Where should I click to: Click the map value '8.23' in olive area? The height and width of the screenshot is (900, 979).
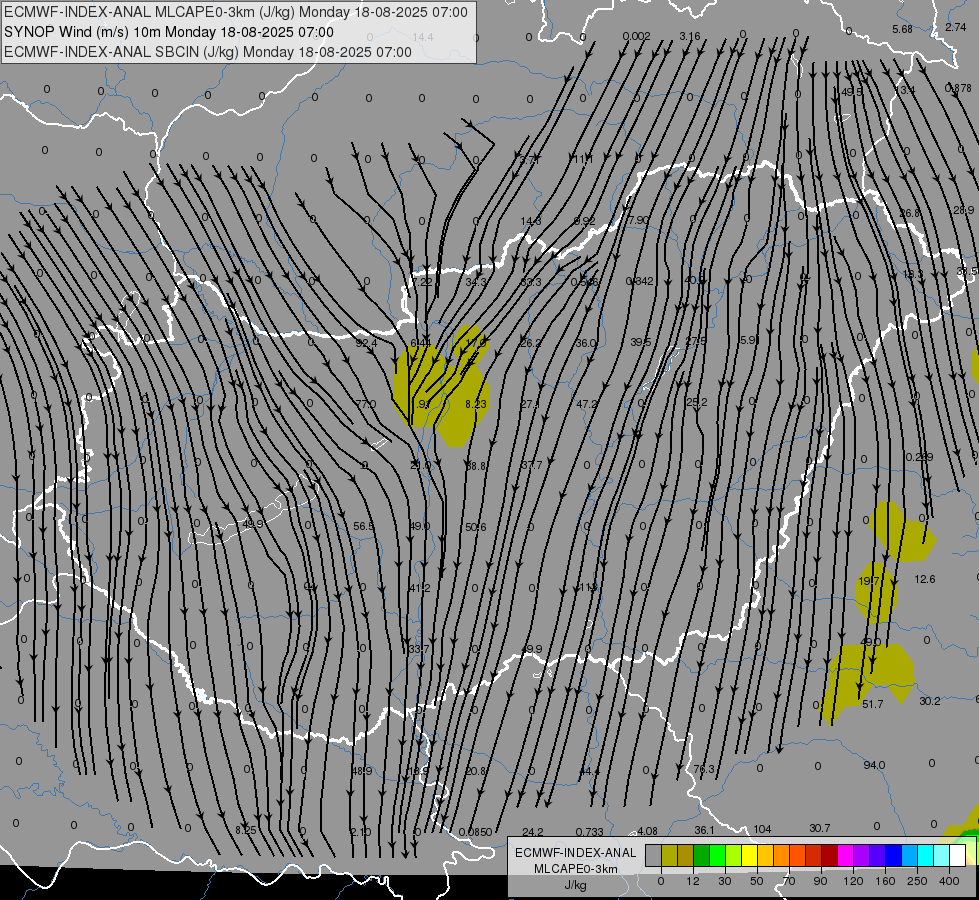click(x=476, y=404)
